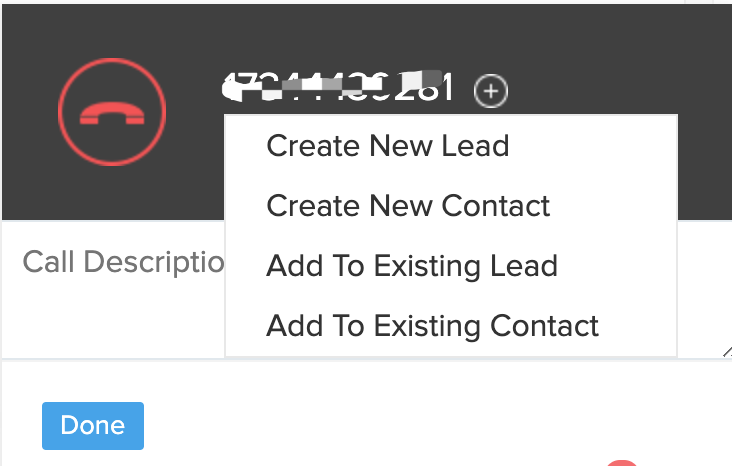The image size is (732, 466).
Task: Click the masked caller phone number
Action: pyautogui.click(x=340, y=88)
